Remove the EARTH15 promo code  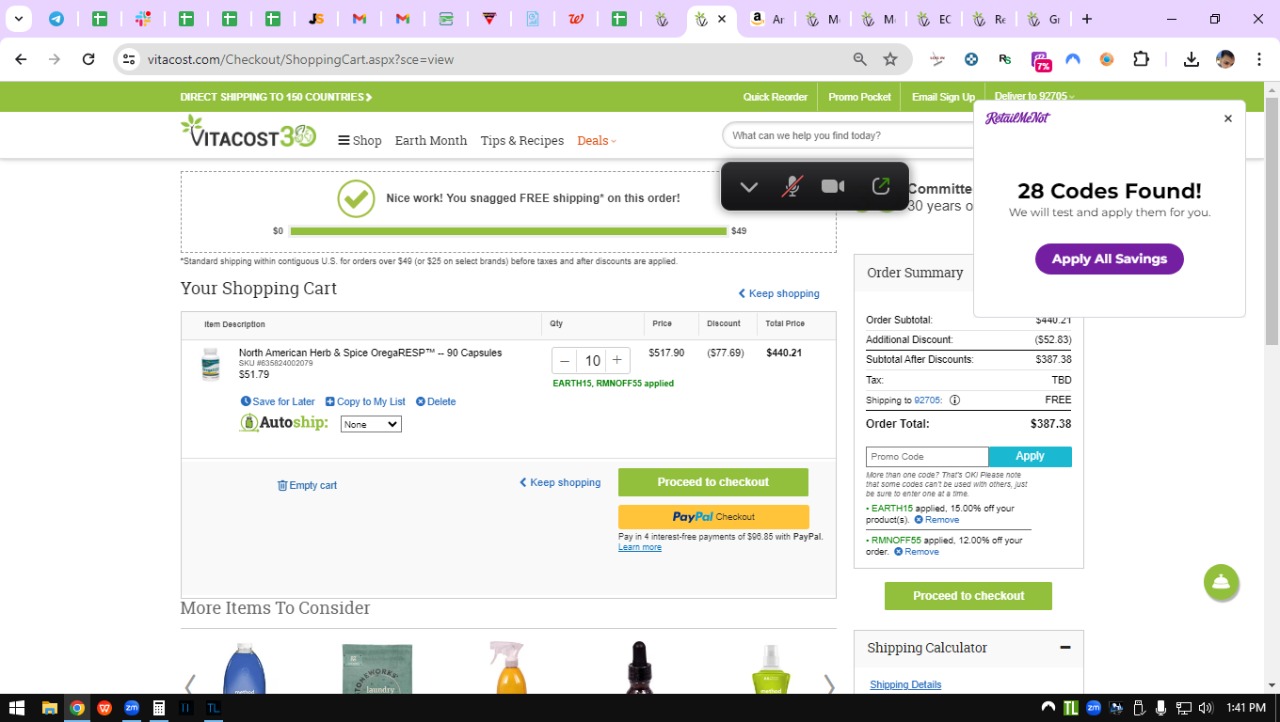point(936,520)
